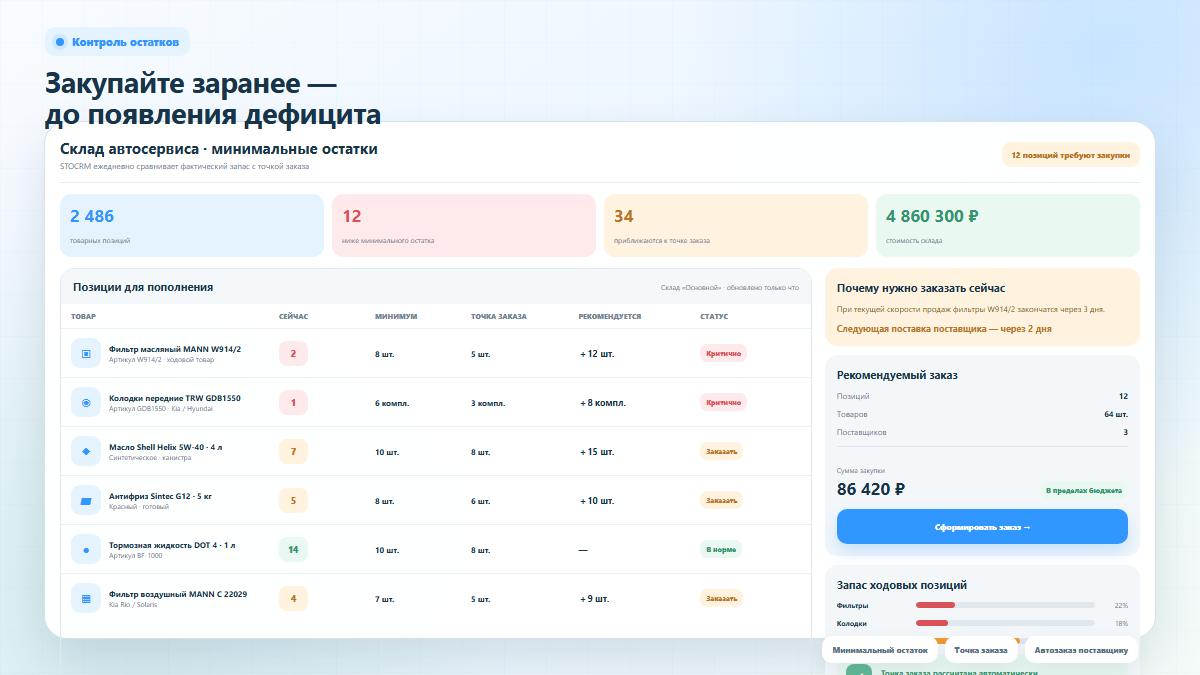Select the 4 860 300 ₽ стоимость склада card
Image resolution: width=1200 pixels, height=675 pixels.
1008,226
